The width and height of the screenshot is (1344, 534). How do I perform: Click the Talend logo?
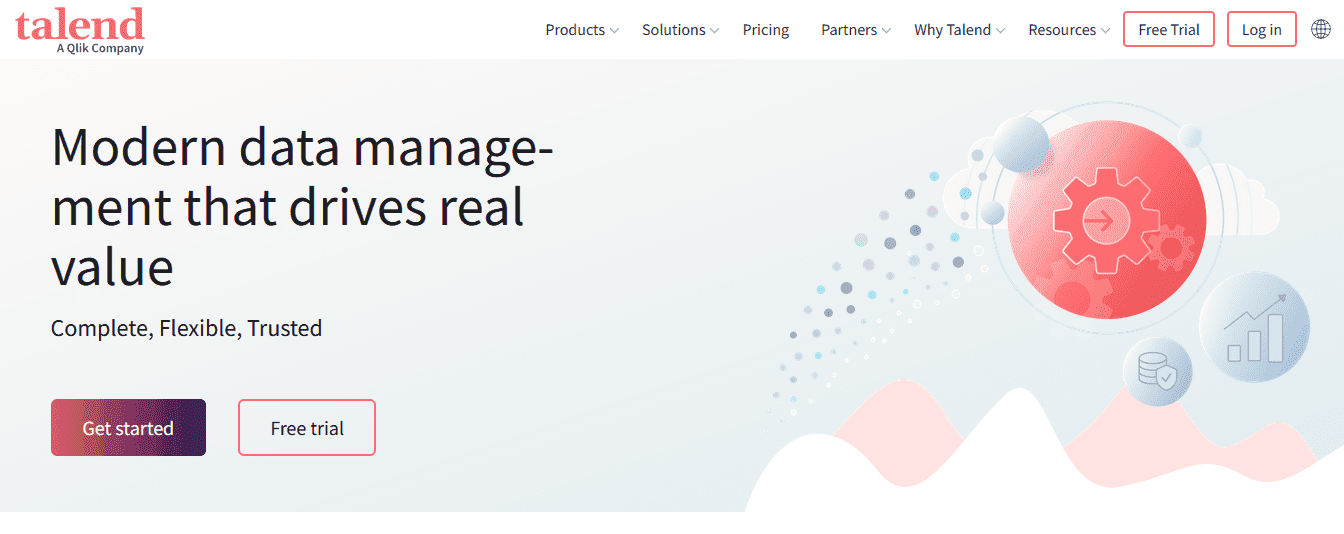80,29
